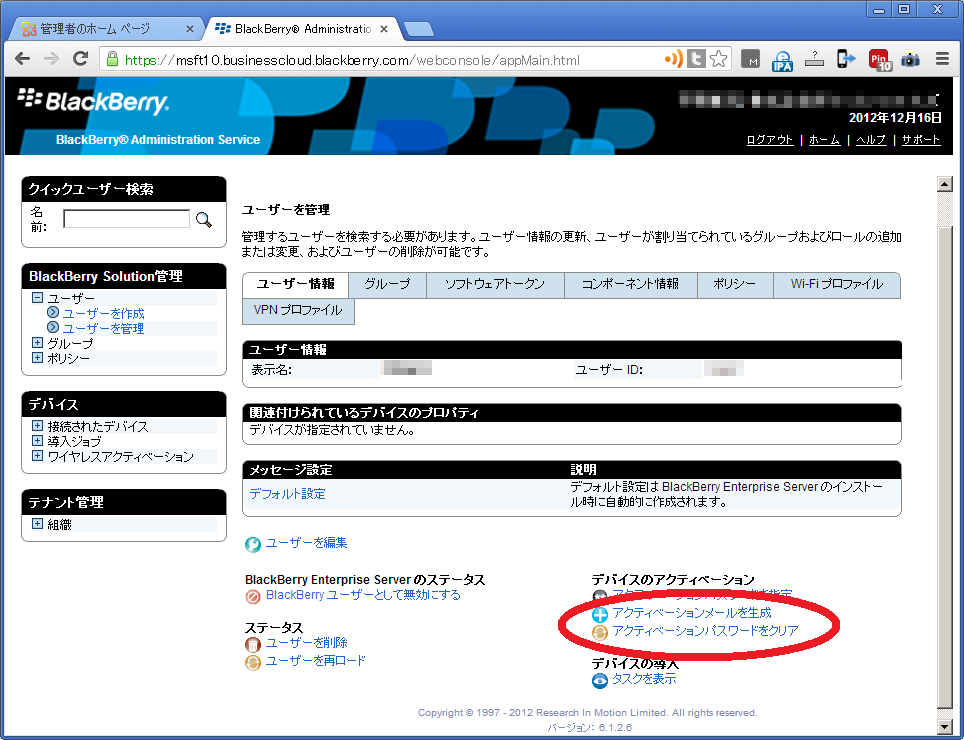964x740 pixels.
Task: Click the green padlock security icon
Action: (113, 59)
